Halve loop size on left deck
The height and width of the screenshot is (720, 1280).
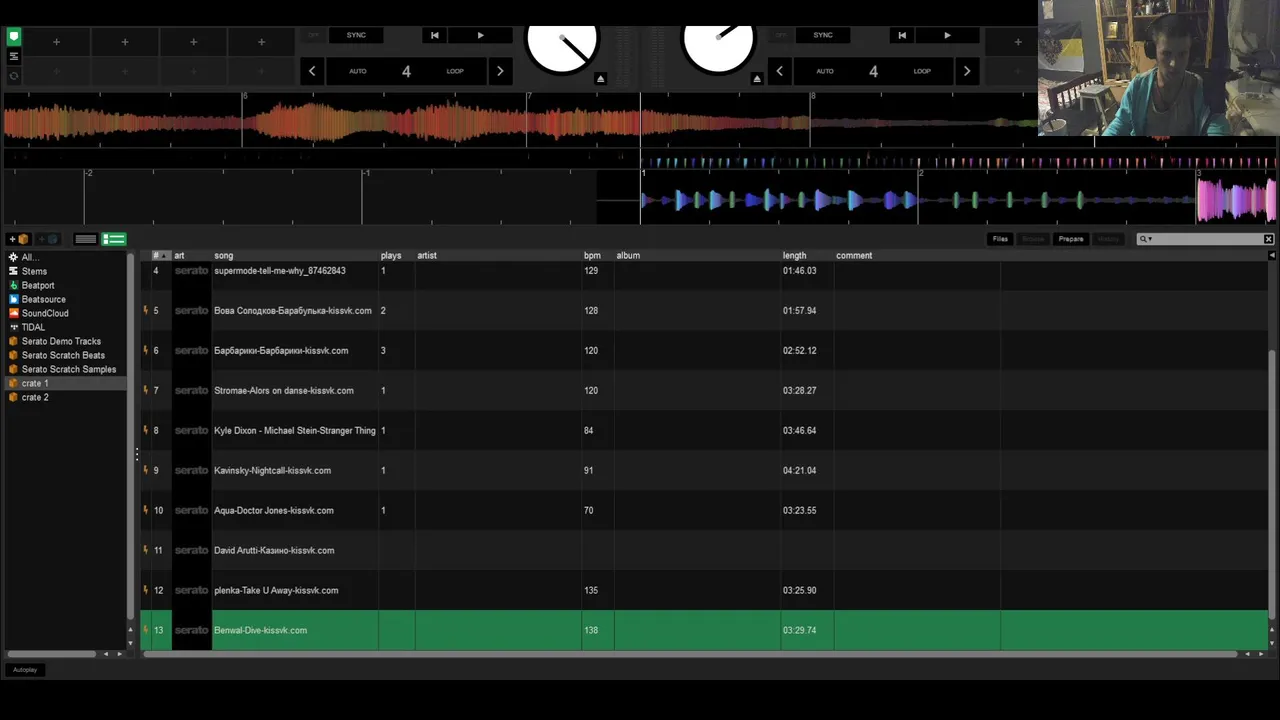(x=312, y=71)
